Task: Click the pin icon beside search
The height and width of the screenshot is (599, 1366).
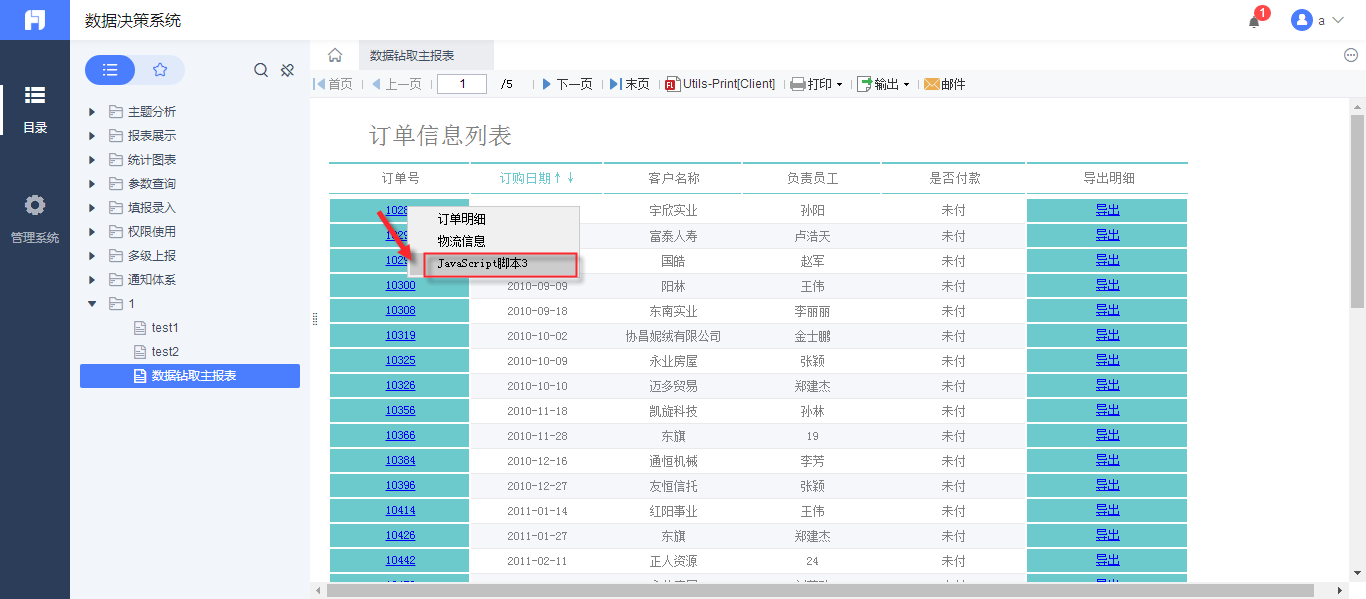Action: [287, 70]
